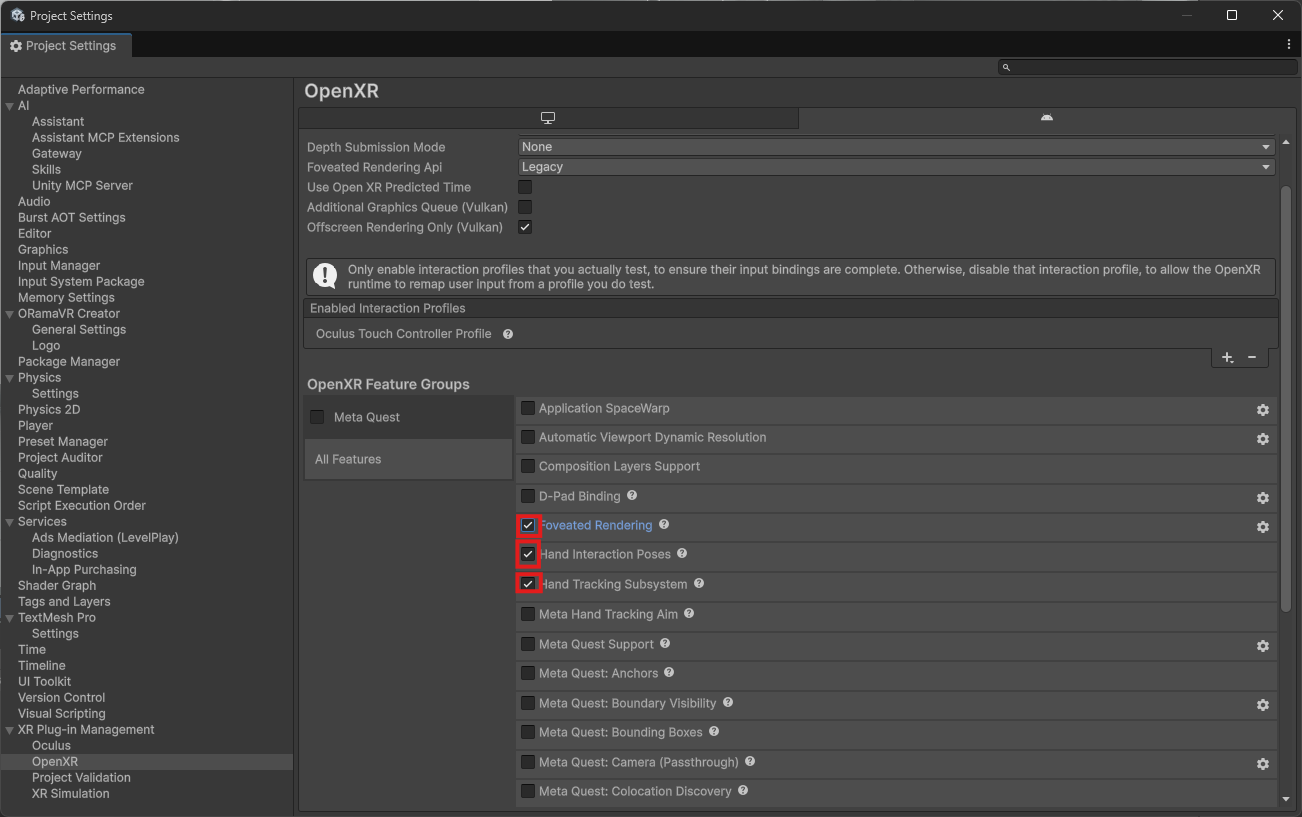Select the All Features group

tap(408, 459)
